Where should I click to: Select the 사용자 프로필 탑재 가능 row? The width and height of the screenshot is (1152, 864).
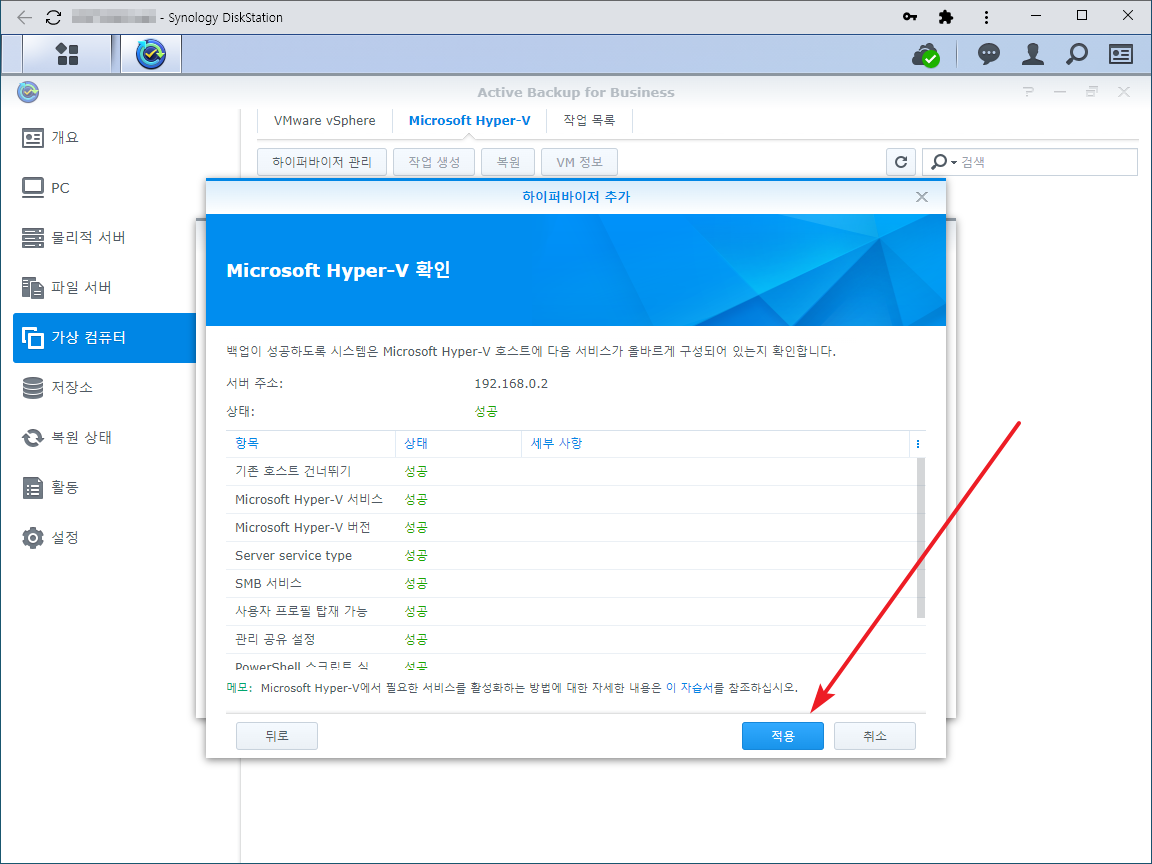[x=572, y=611]
